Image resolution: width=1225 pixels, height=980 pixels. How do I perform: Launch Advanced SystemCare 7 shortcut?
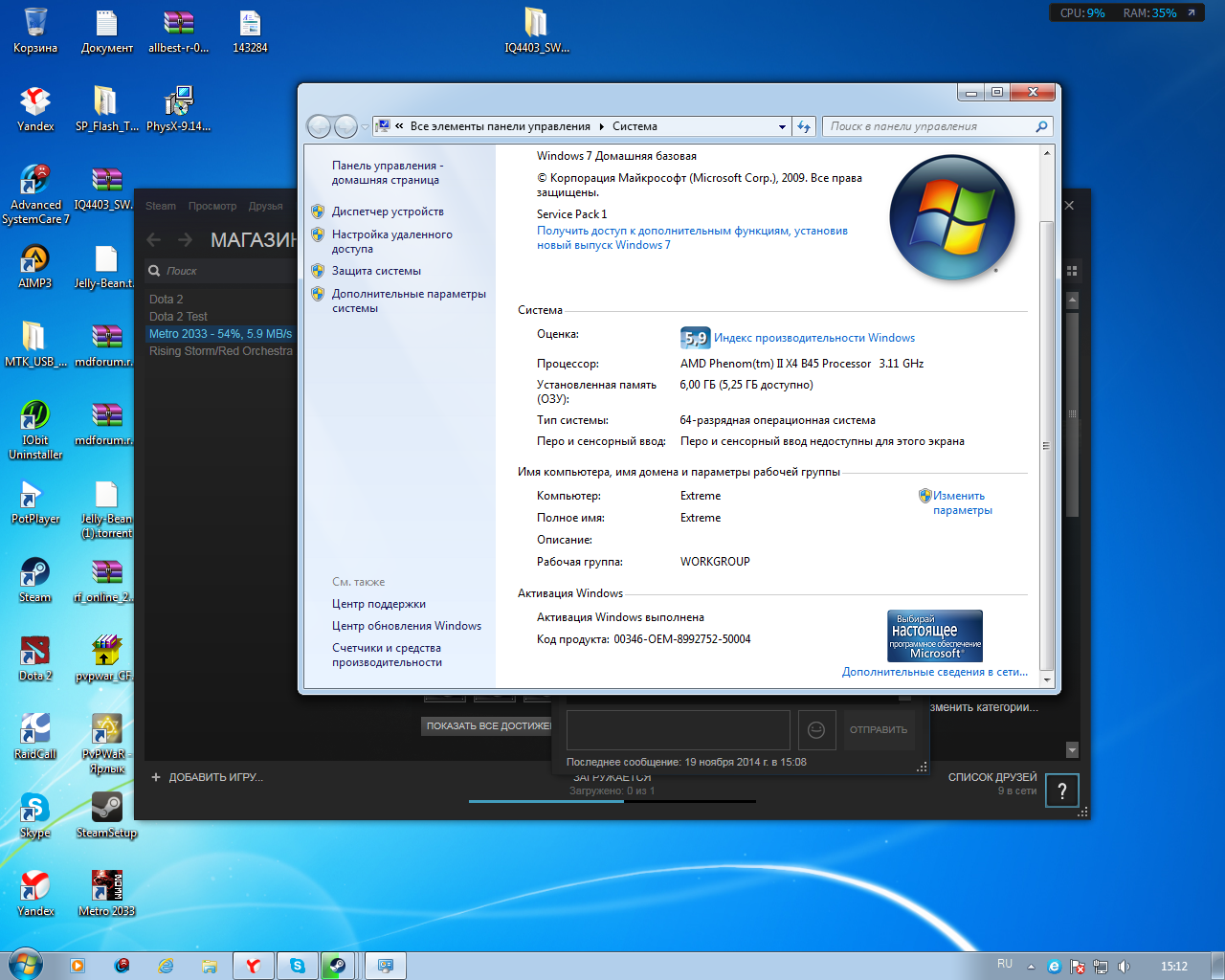tap(35, 194)
